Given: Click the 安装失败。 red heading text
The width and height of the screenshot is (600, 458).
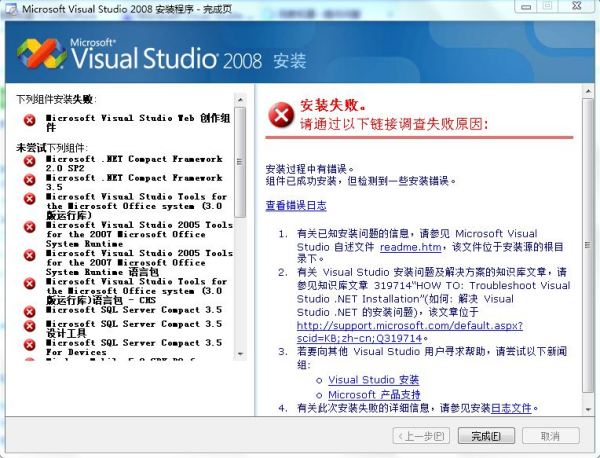Looking at the screenshot, I should pos(334,105).
